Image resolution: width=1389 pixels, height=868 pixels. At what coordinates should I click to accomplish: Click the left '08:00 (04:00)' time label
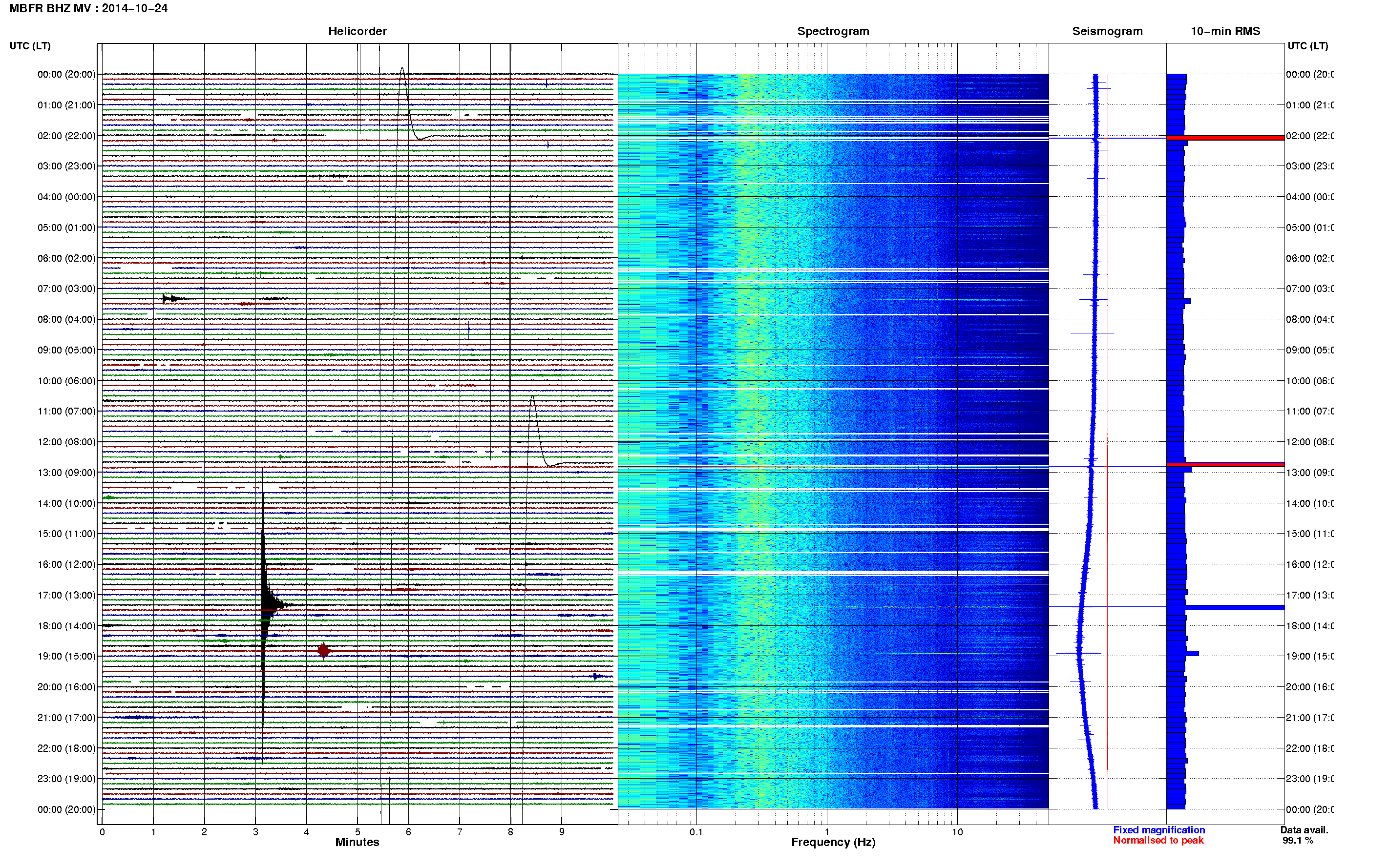66,319
